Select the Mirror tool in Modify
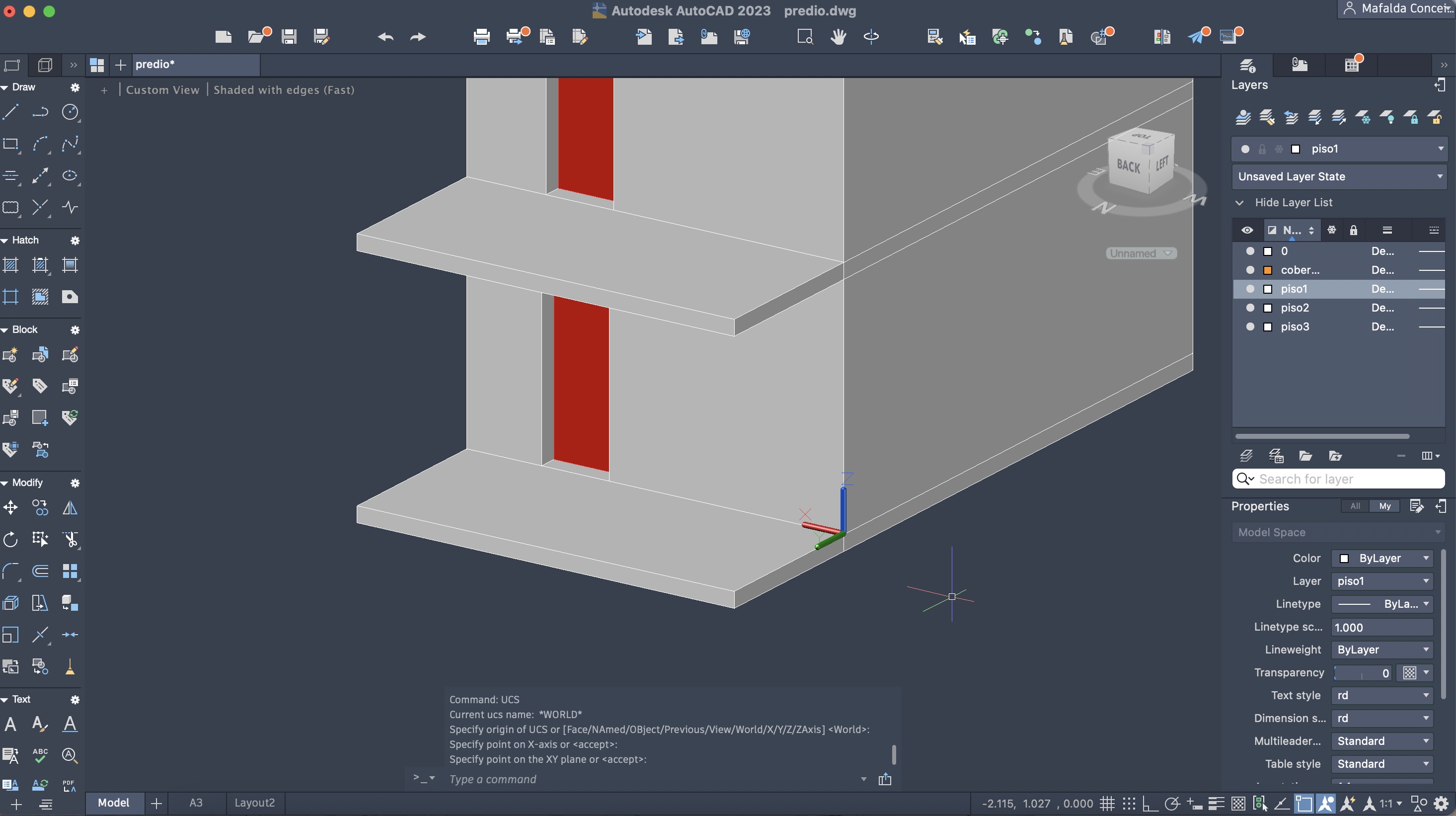Screen dimensions: 1456x816 click(70, 507)
